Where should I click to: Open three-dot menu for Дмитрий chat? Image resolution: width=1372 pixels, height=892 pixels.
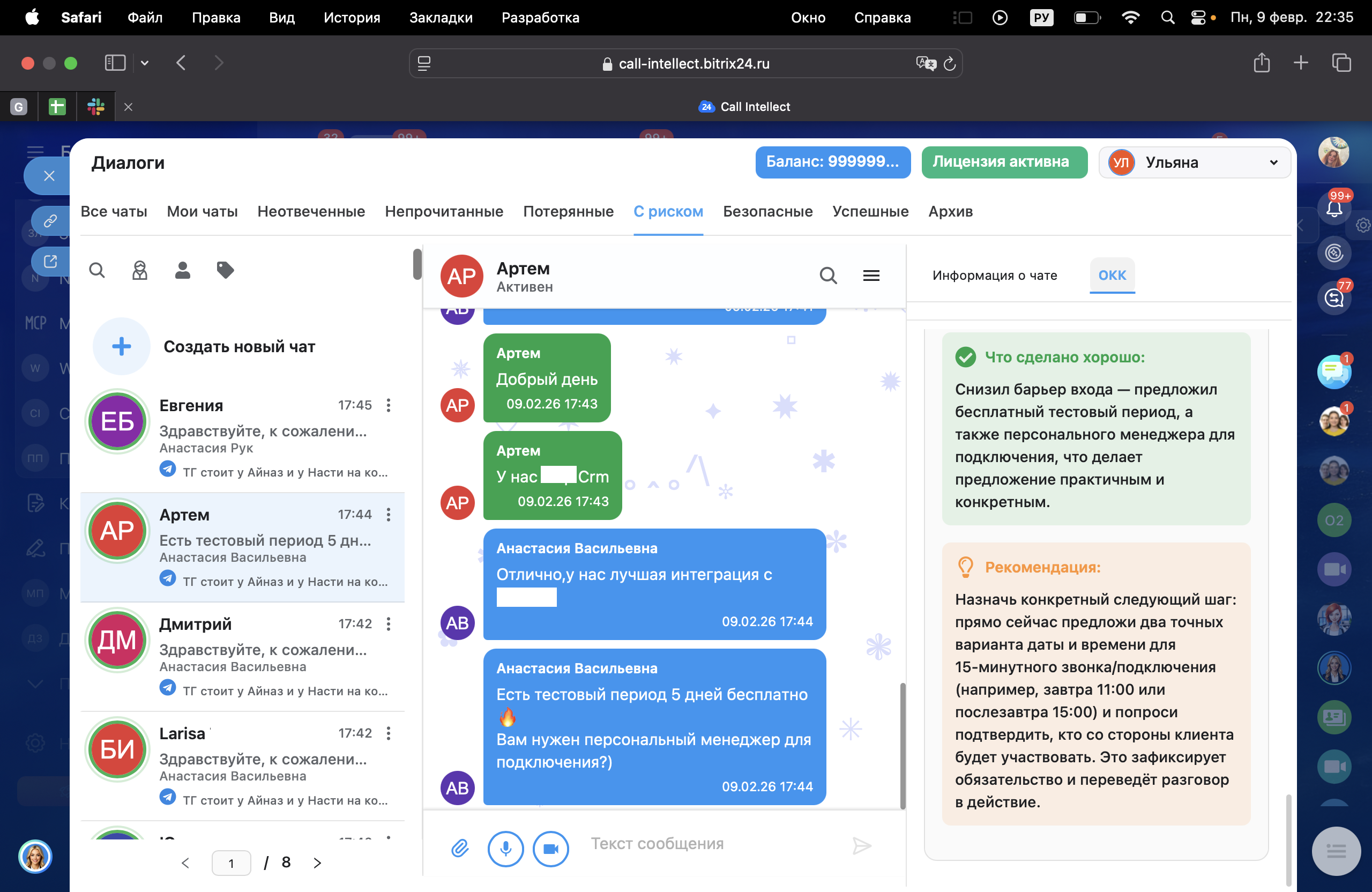coord(389,624)
